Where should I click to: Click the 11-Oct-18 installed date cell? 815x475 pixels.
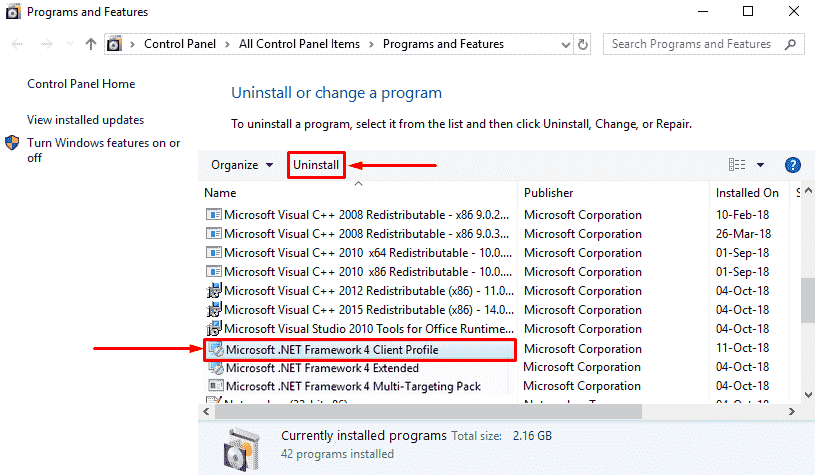click(x=742, y=348)
